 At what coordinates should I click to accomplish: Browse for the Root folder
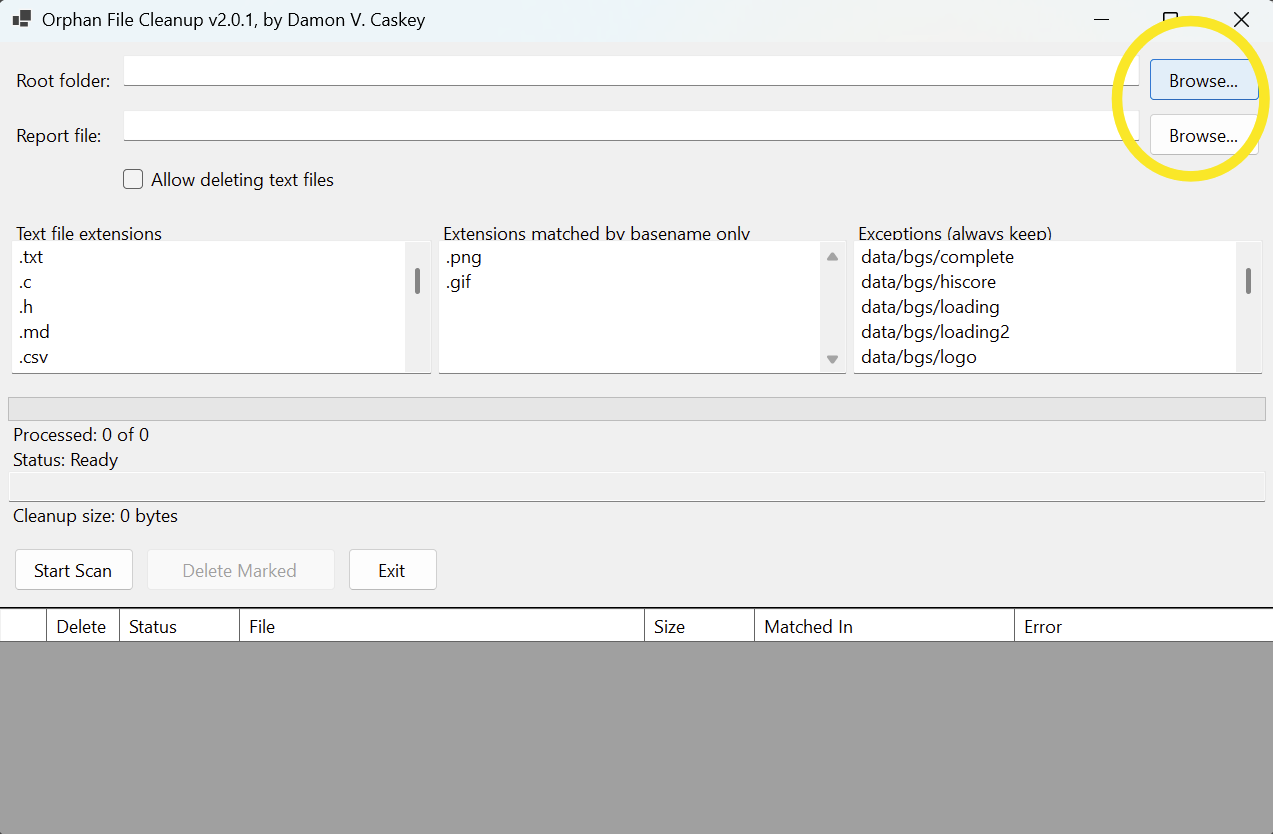(1203, 80)
